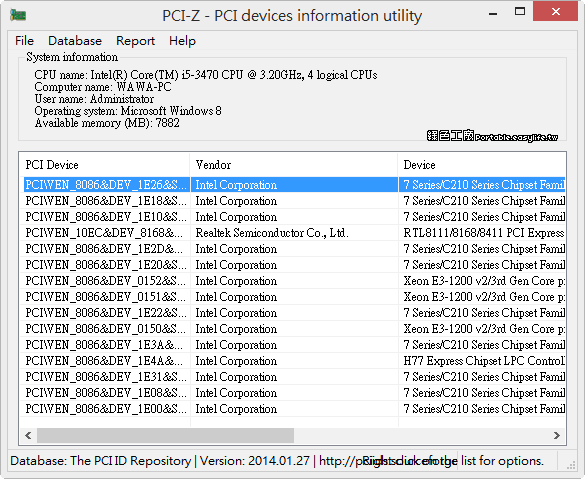The height and width of the screenshot is (479, 585).
Task: Maximize the PCI-Z window
Action: click(x=520, y=12)
